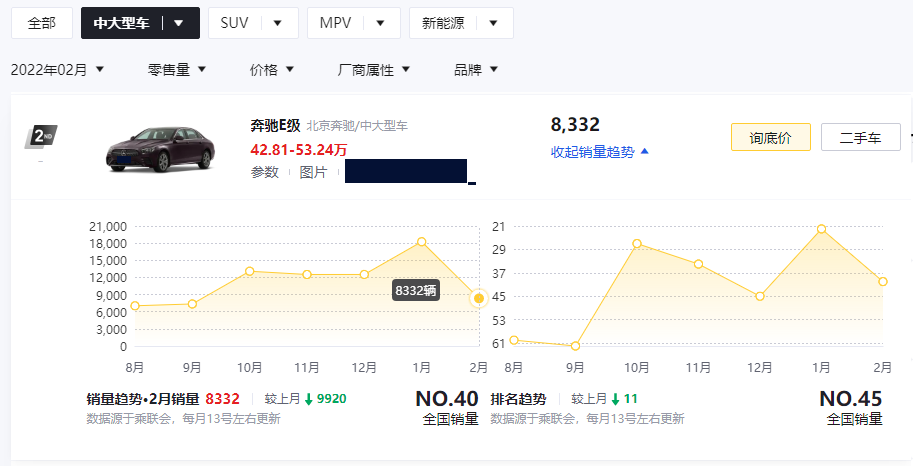Screen dimensions: 913x466
Task: Expand the 新能源 dropdown arrow
Action: [494, 23]
